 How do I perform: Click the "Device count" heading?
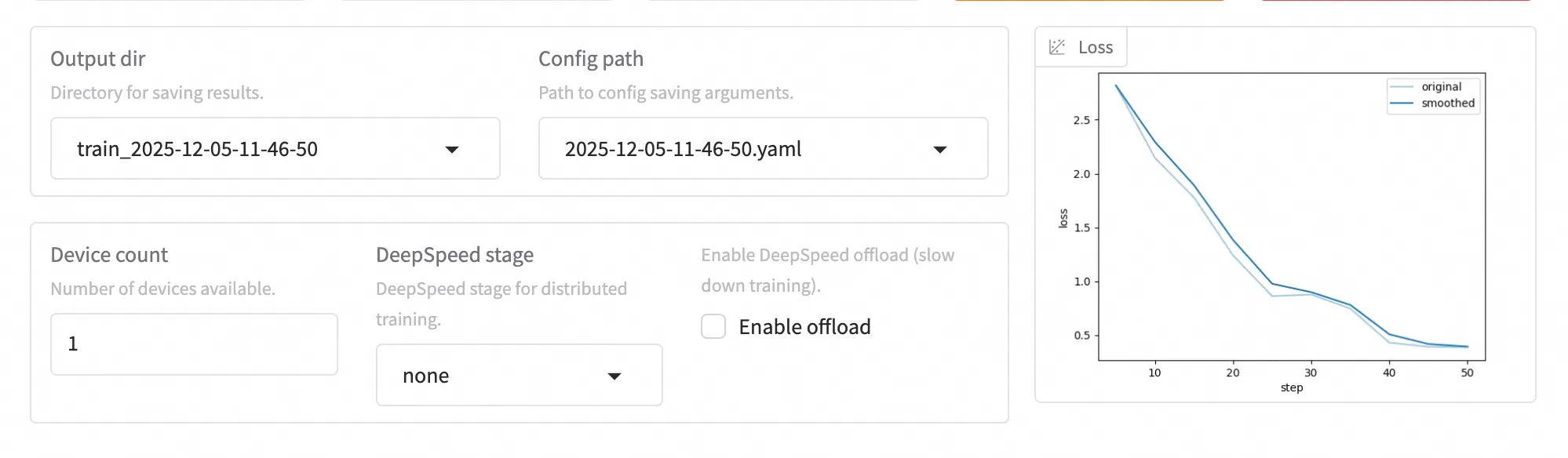pos(109,255)
